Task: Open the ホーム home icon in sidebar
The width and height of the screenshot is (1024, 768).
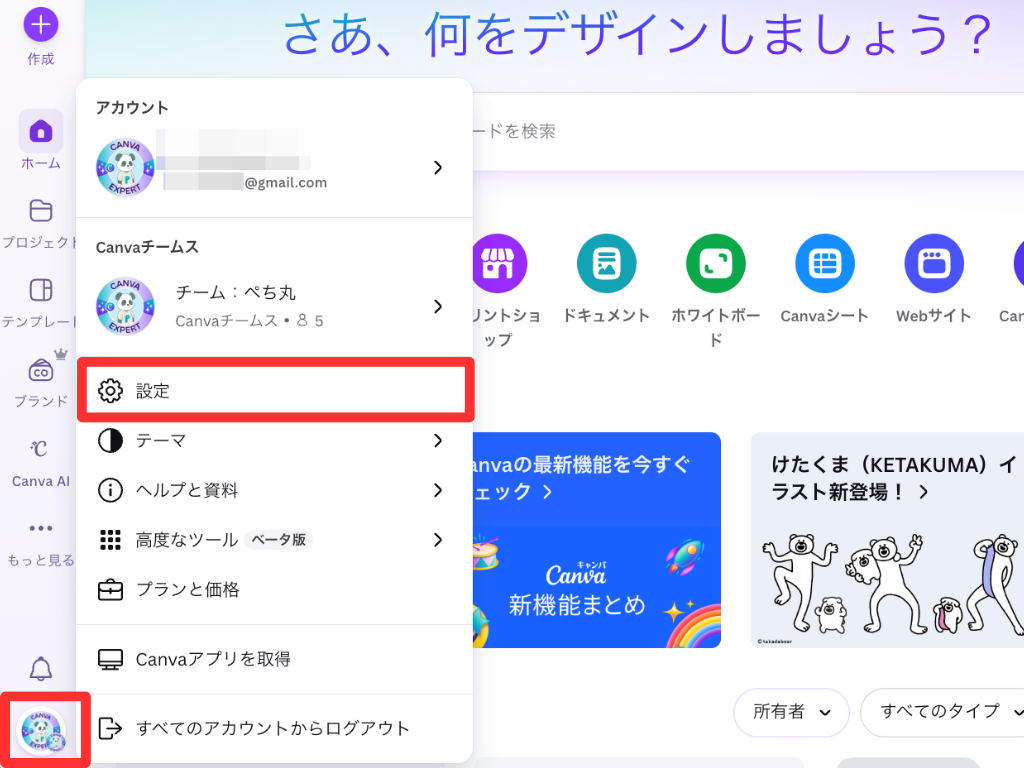Action: (40, 132)
